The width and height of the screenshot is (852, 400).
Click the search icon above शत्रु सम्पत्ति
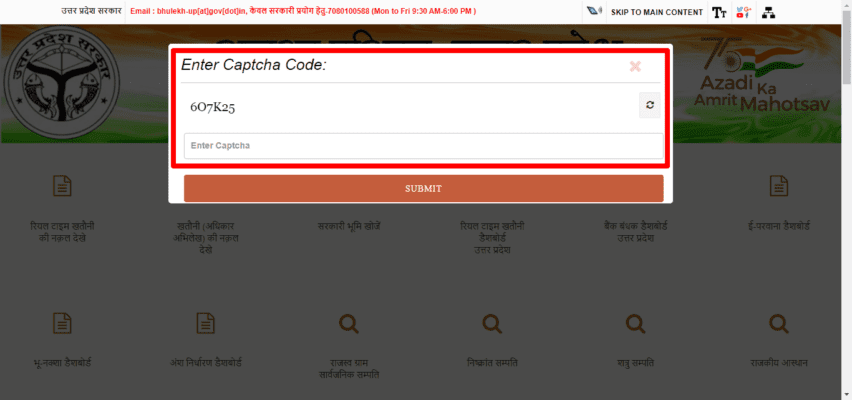coord(635,324)
